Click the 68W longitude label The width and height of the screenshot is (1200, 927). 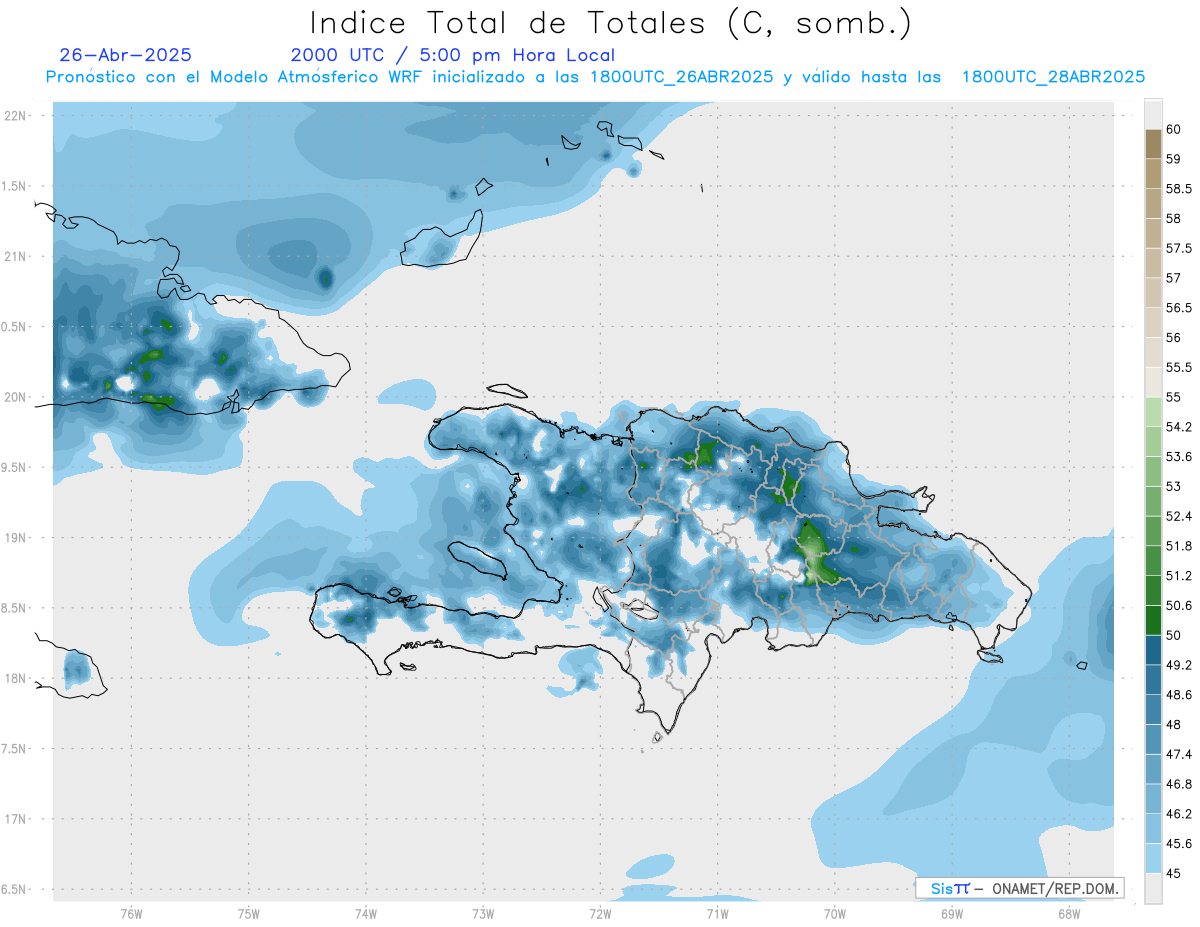coord(1069,914)
